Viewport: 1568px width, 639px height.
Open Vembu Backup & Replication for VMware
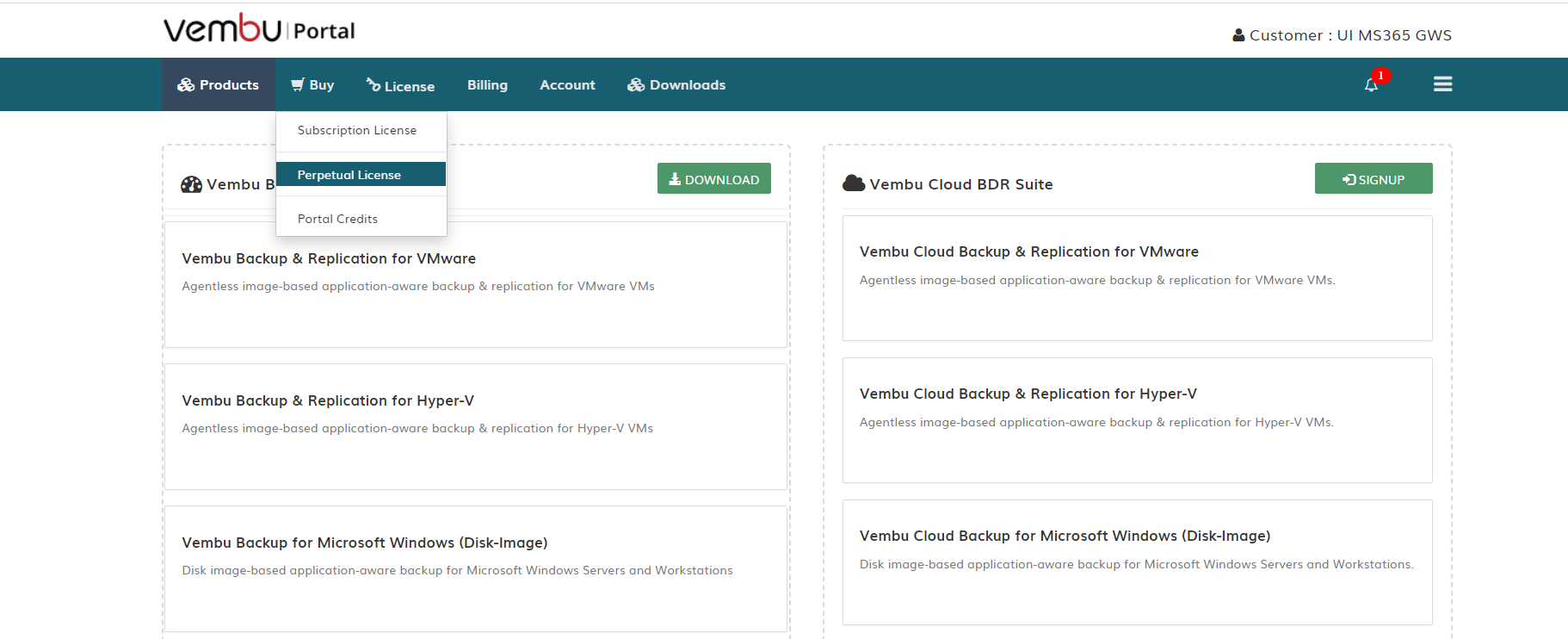point(476,285)
